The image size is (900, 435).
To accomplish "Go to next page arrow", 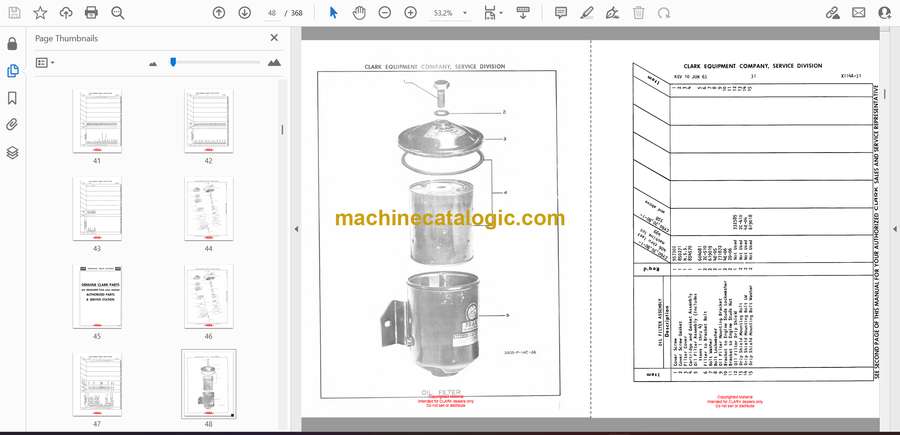I will (245, 13).
